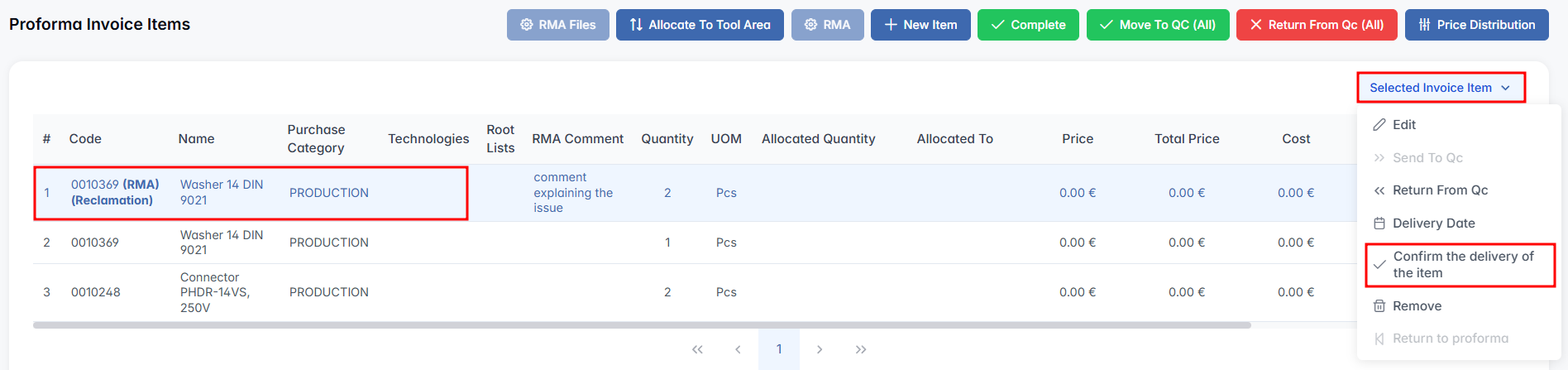Add a New Item
Image resolution: width=1568 pixels, height=370 pixels.
coord(920,25)
